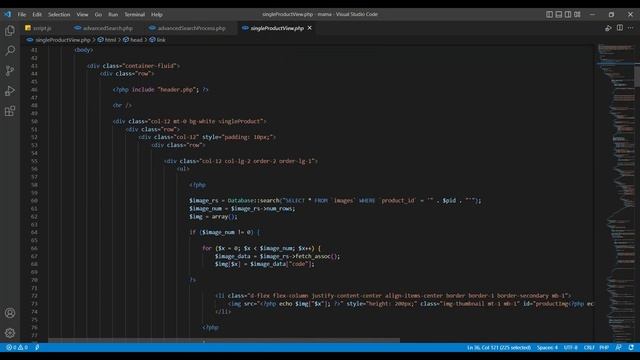Click the for loop line 66
The width and height of the screenshot is (640, 360).
pos(261,248)
